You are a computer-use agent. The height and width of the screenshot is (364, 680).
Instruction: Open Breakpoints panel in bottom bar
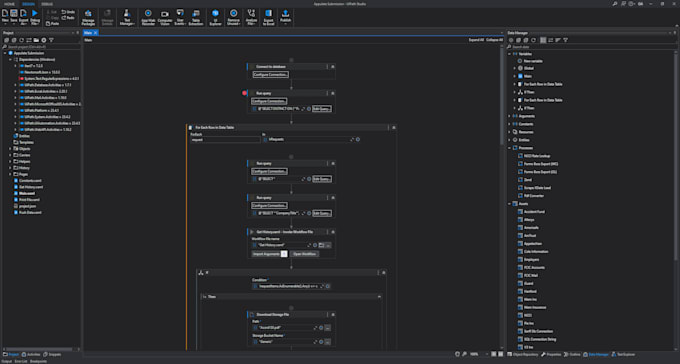pos(38,361)
